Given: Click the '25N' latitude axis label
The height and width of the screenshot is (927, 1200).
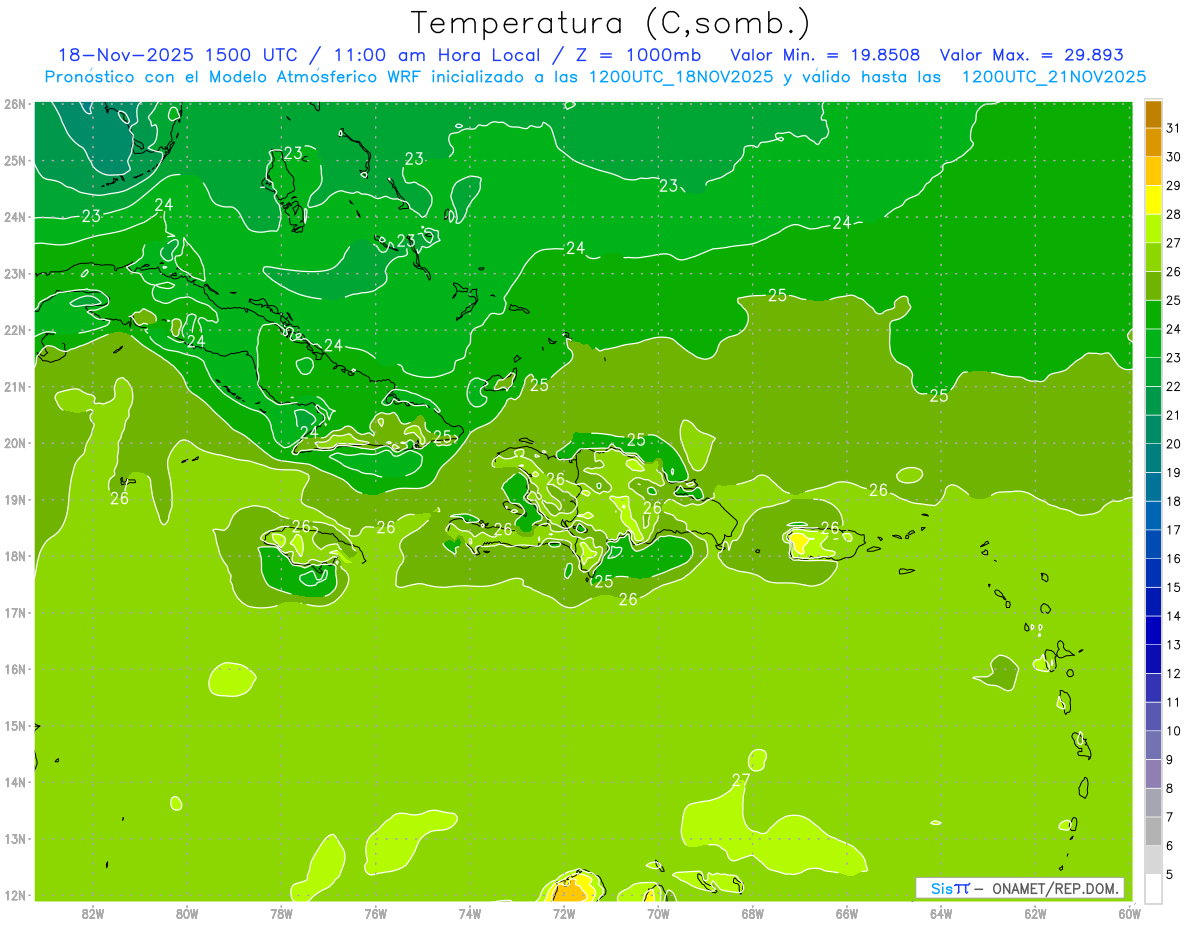Looking at the screenshot, I should (14, 160).
